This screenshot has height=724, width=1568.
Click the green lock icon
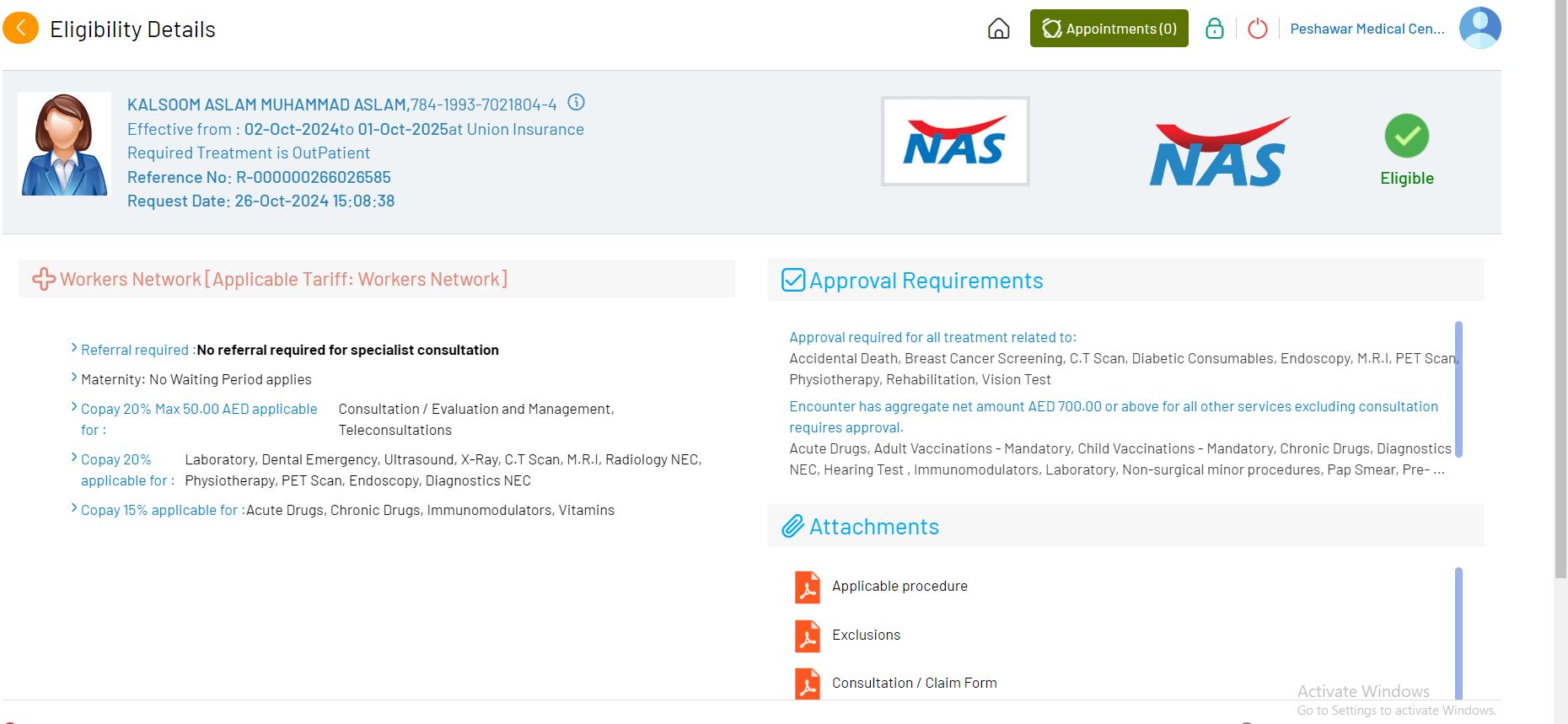pos(1214,29)
